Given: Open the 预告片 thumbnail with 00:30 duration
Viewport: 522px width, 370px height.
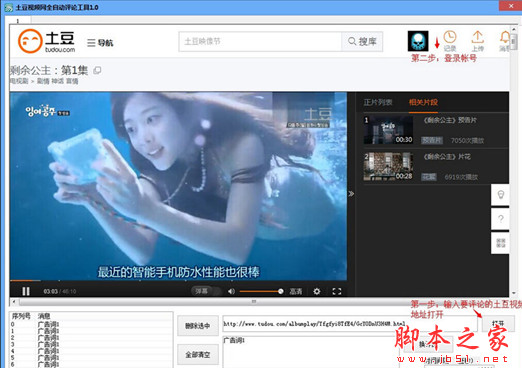Looking at the screenshot, I should click(x=388, y=130).
